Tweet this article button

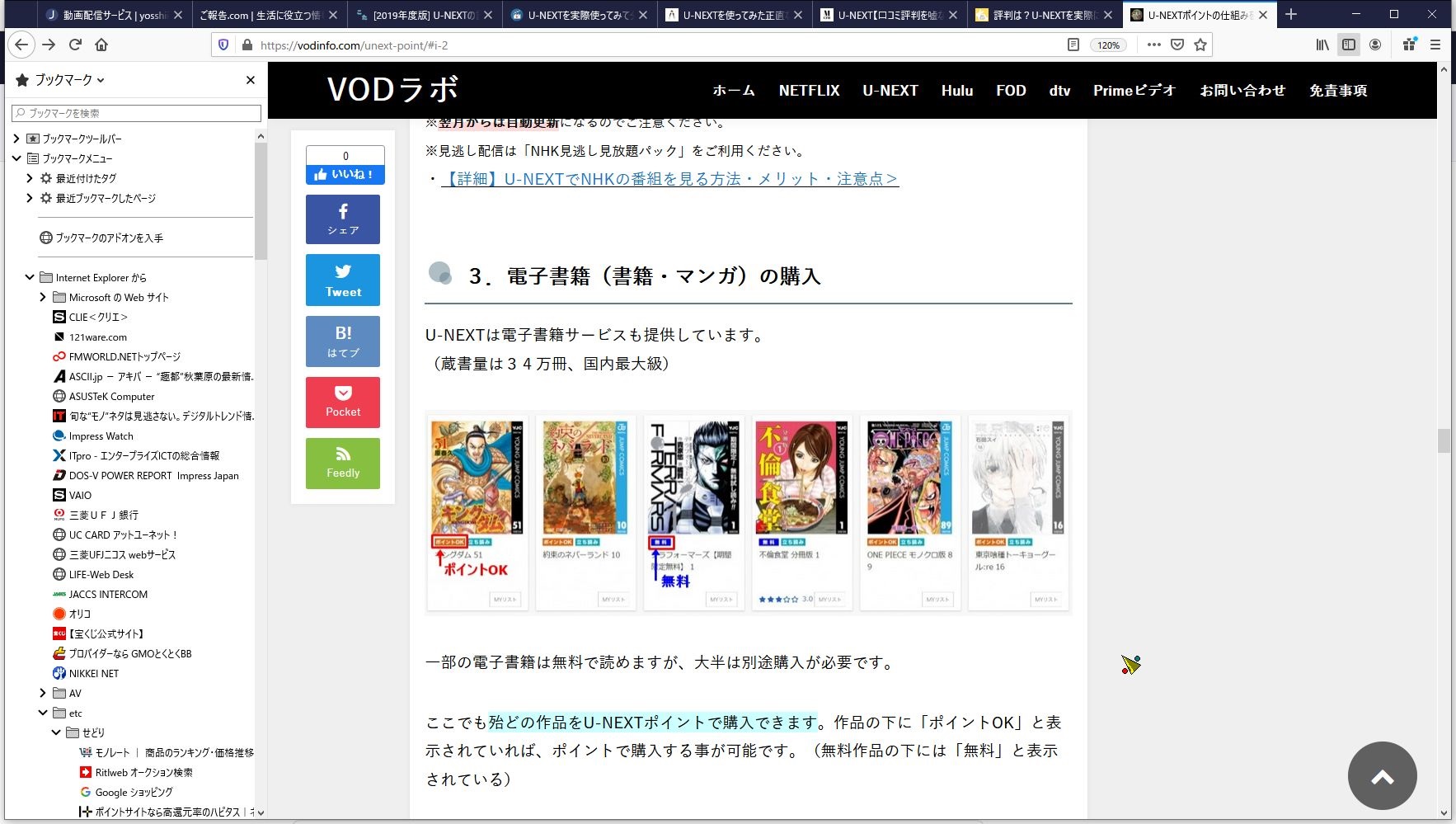point(343,280)
